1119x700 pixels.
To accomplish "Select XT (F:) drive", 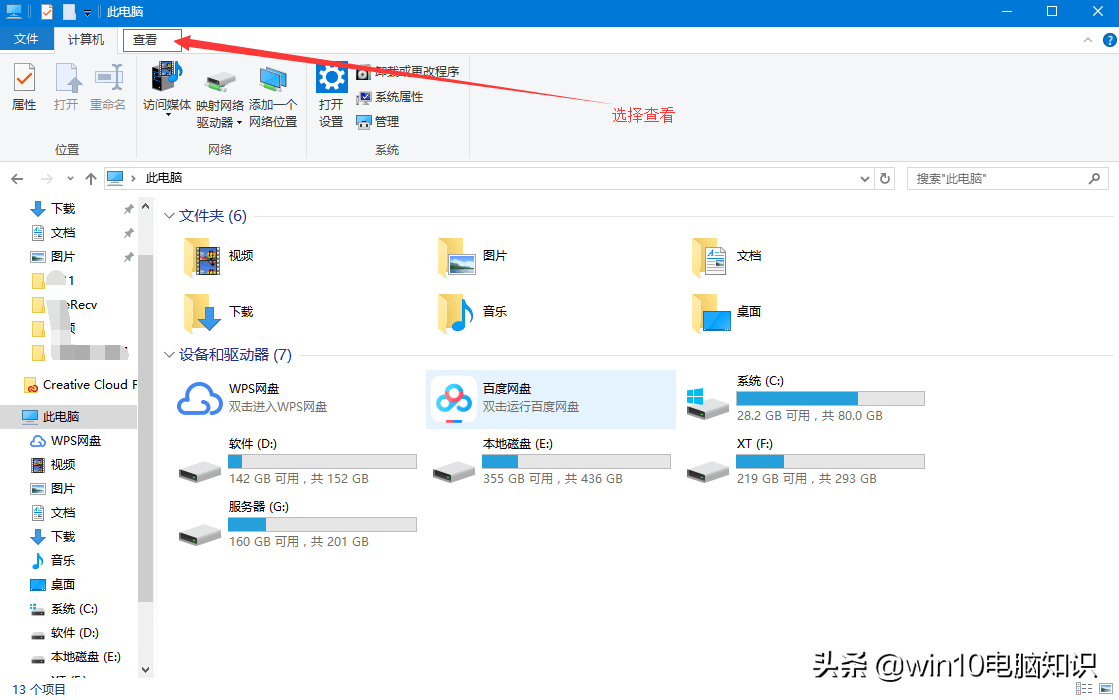I will pos(805,462).
